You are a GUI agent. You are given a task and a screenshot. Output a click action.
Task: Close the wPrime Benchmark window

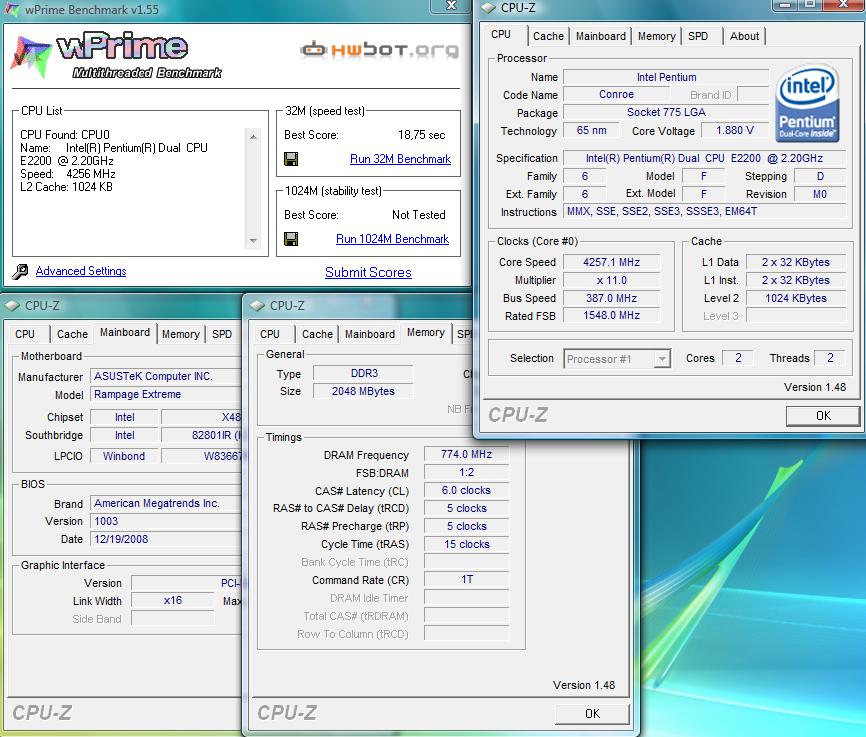(451, 6)
